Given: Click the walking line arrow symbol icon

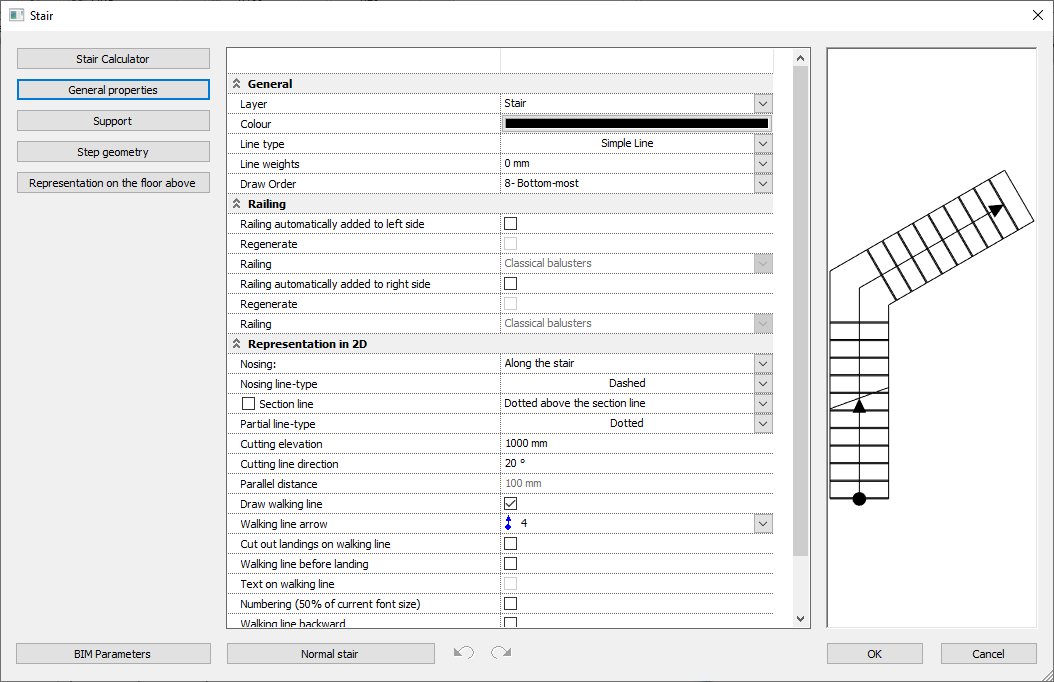Looking at the screenshot, I should tap(508, 523).
